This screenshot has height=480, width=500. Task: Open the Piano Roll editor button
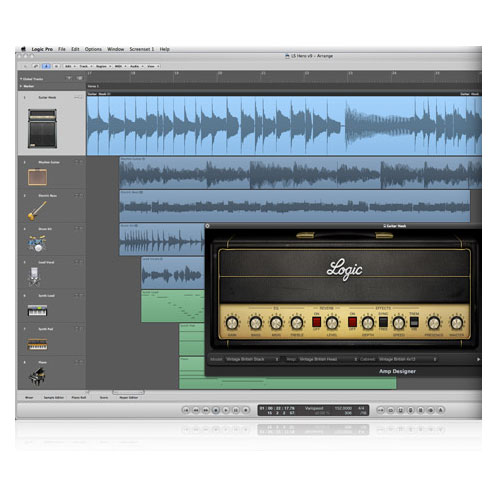(79, 397)
